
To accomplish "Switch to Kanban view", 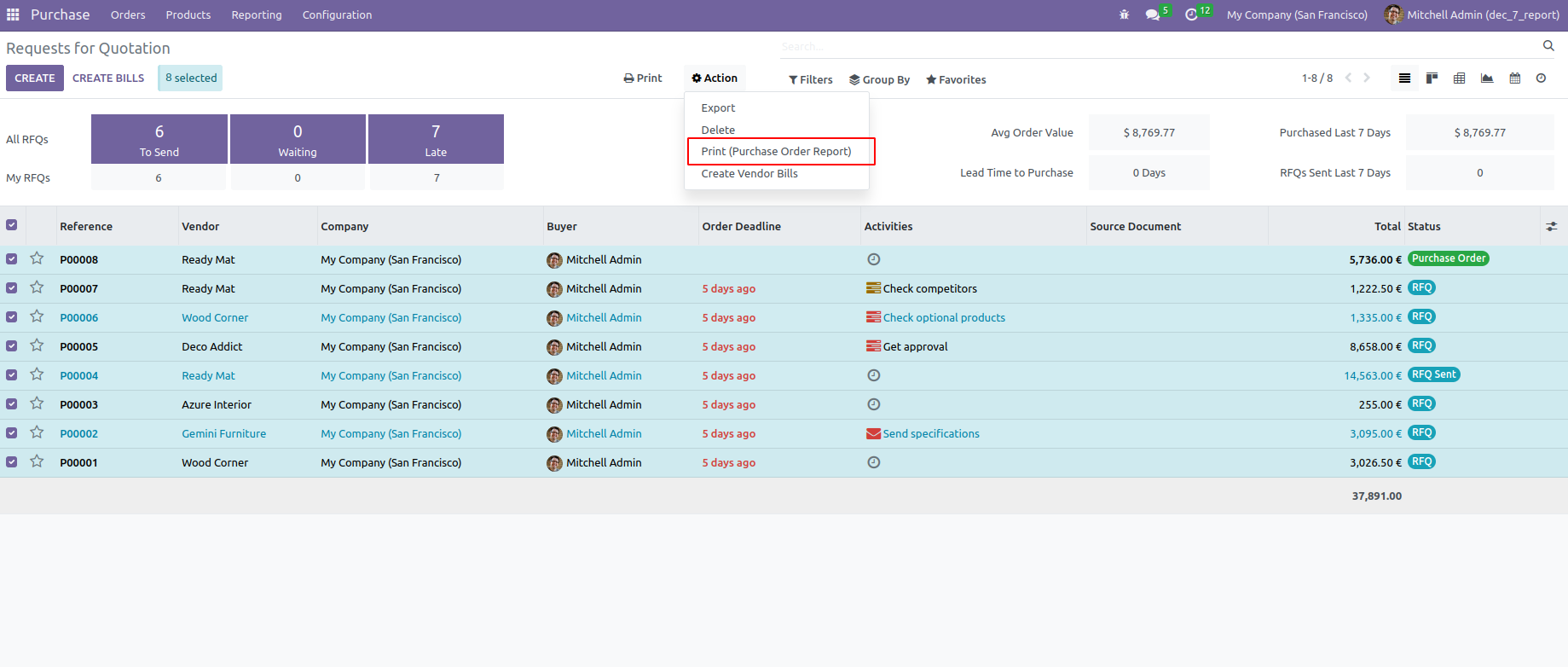I will point(1432,78).
